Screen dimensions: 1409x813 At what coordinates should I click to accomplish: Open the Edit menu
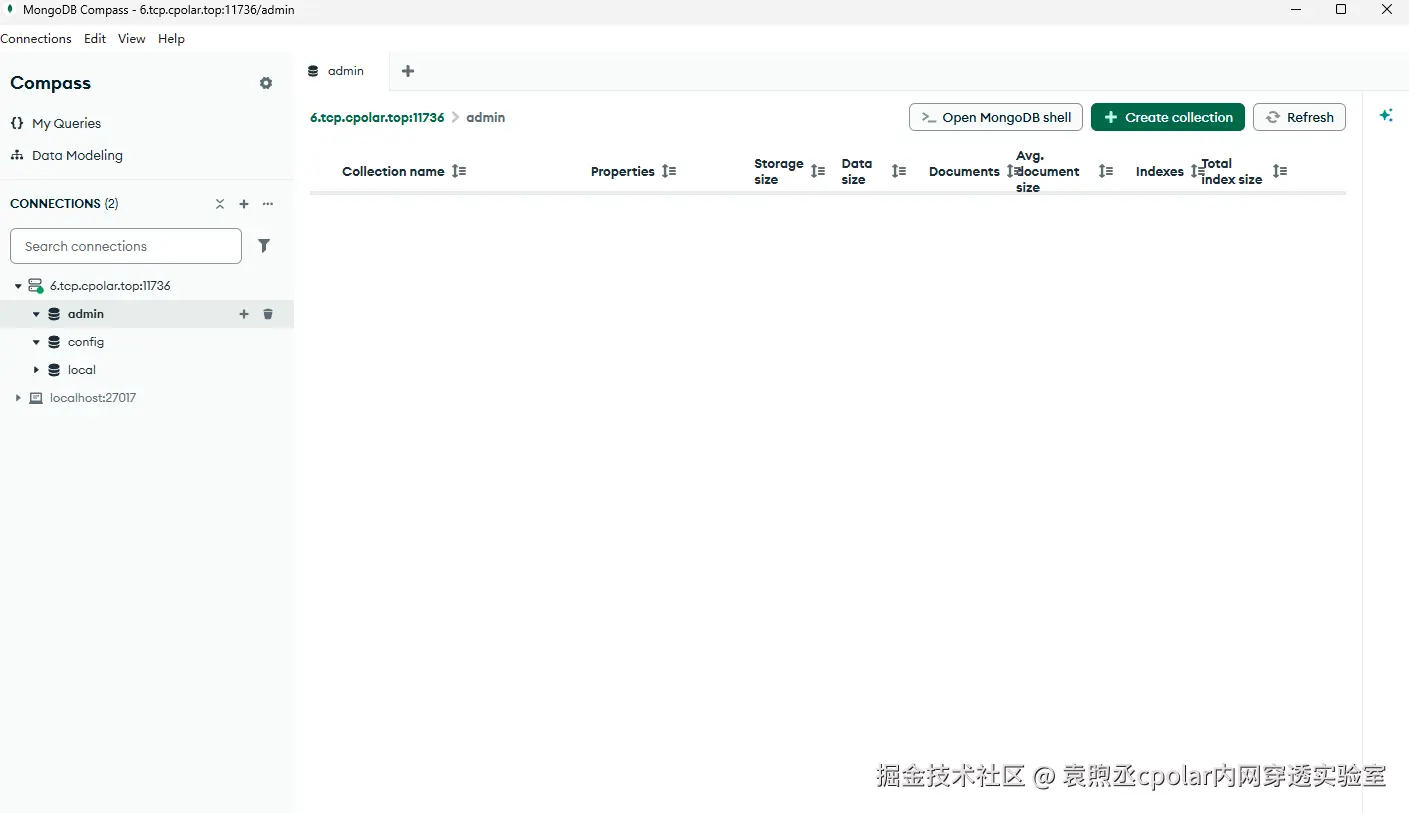click(95, 39)
